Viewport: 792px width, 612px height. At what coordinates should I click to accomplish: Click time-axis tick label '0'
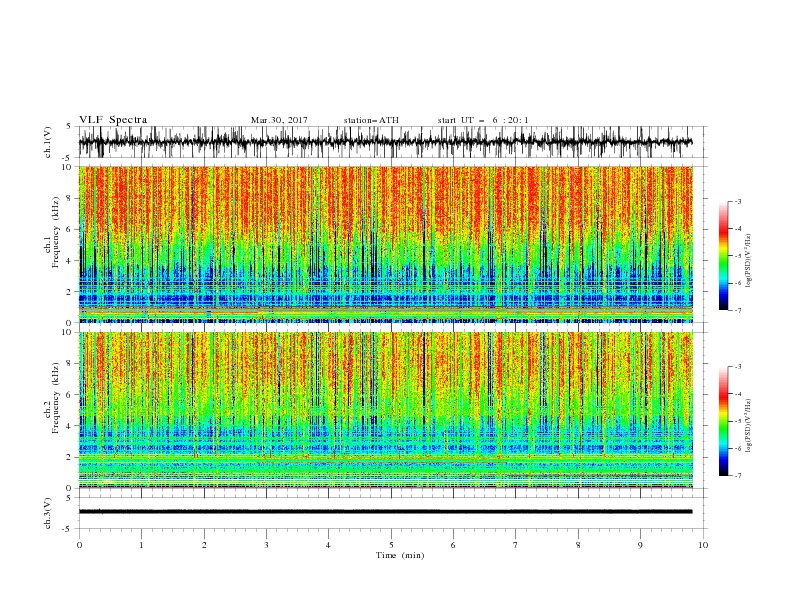tap(79, 545)
